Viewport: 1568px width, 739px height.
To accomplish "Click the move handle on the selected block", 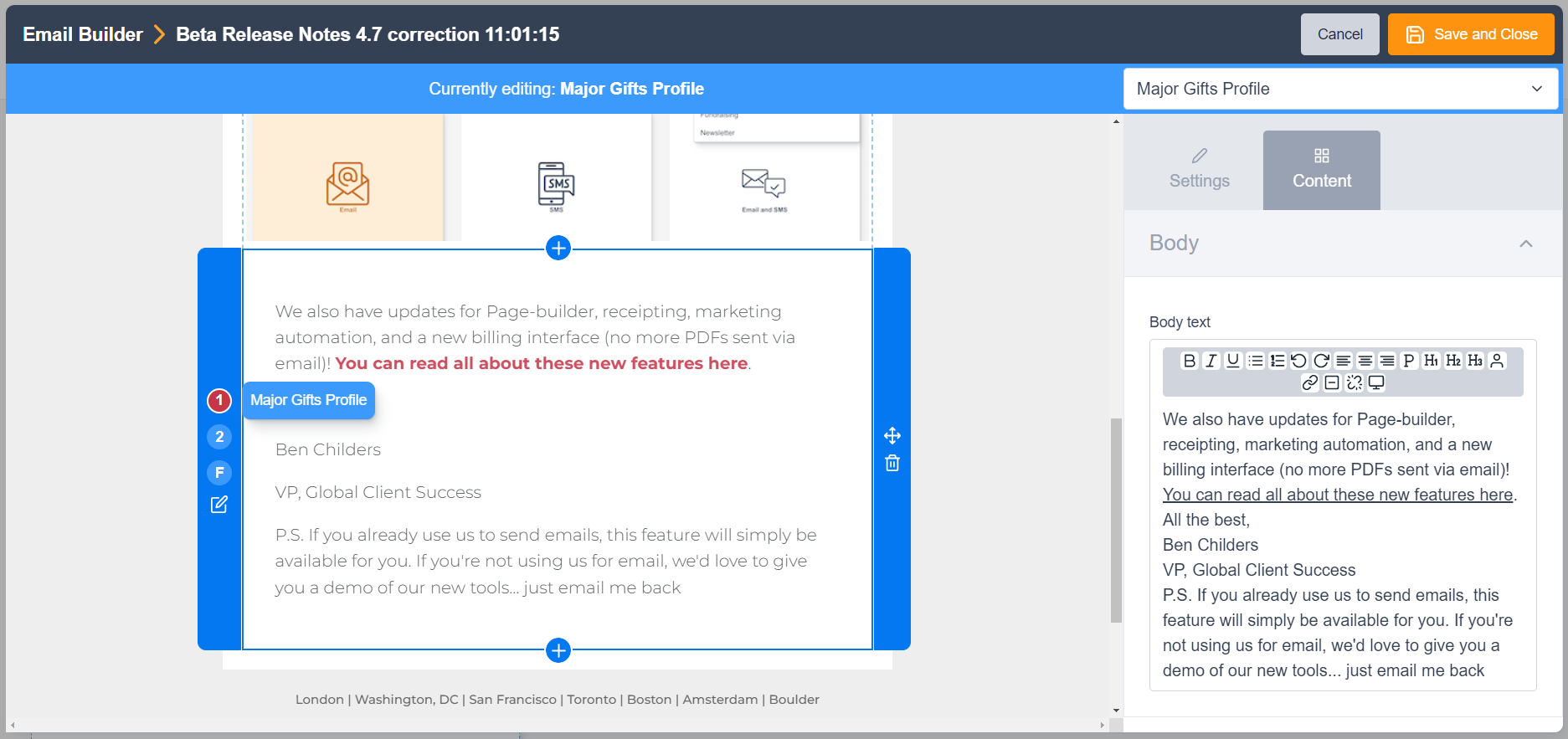I will pos(892,435).
